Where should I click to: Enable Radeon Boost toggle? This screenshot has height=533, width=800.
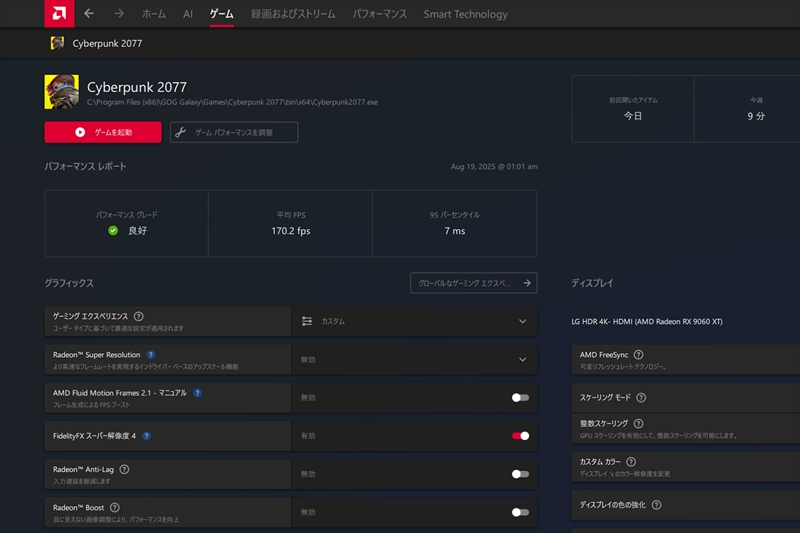pyautogui.click(x=520, y=512)
